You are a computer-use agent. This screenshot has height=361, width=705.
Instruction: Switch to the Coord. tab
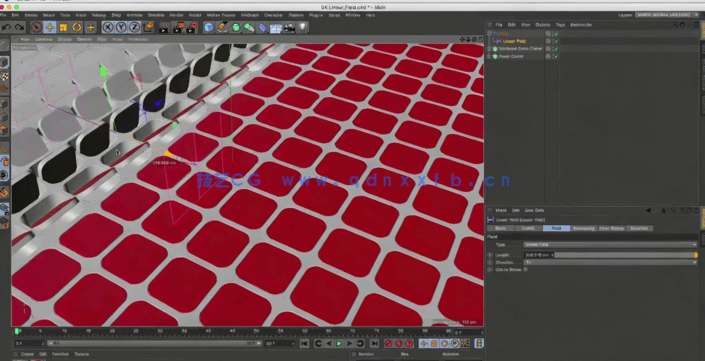click(528, 228)
